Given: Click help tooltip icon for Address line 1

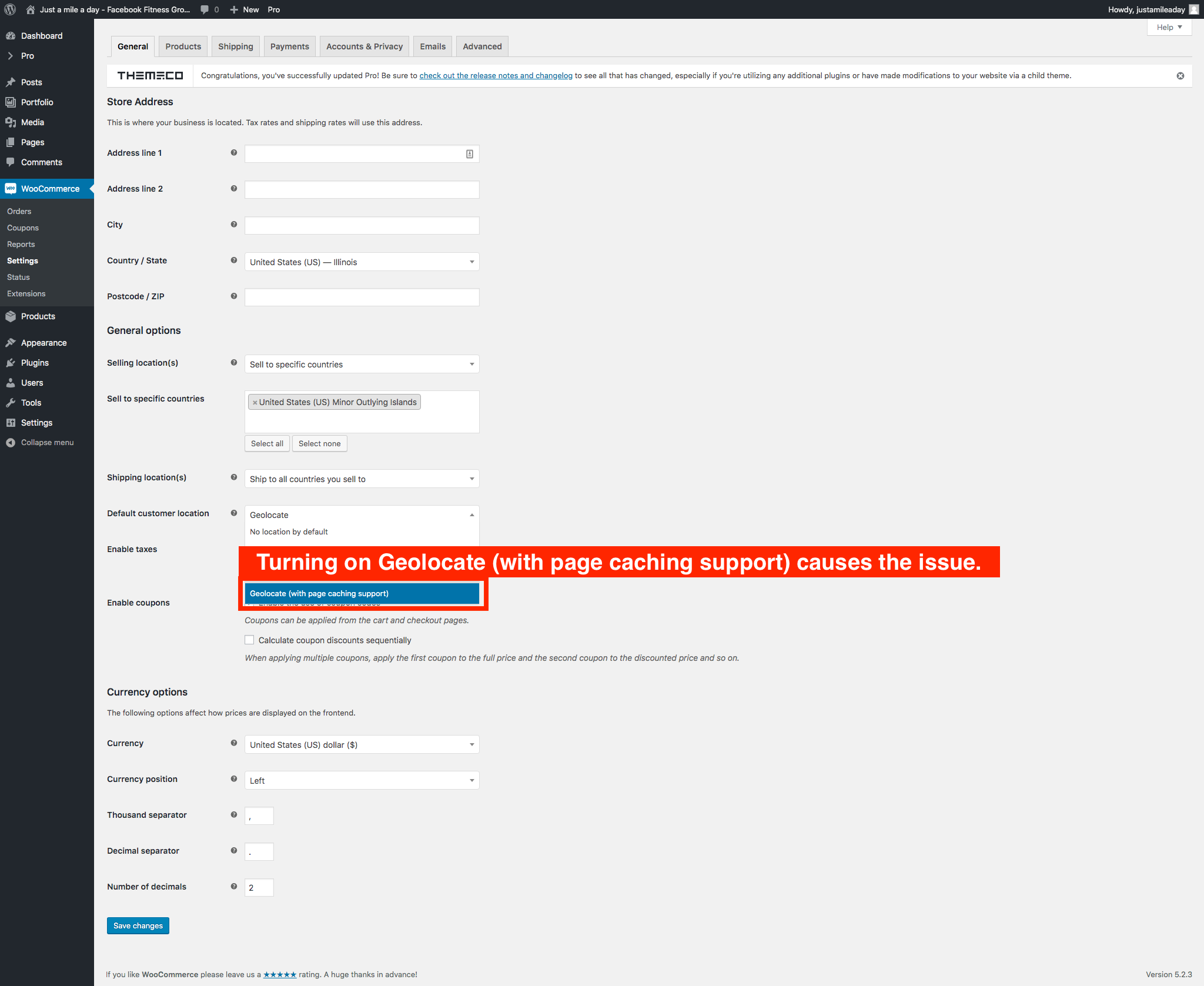Looking at the screenshot, I should pyautogui.click(x=234, y=153).
